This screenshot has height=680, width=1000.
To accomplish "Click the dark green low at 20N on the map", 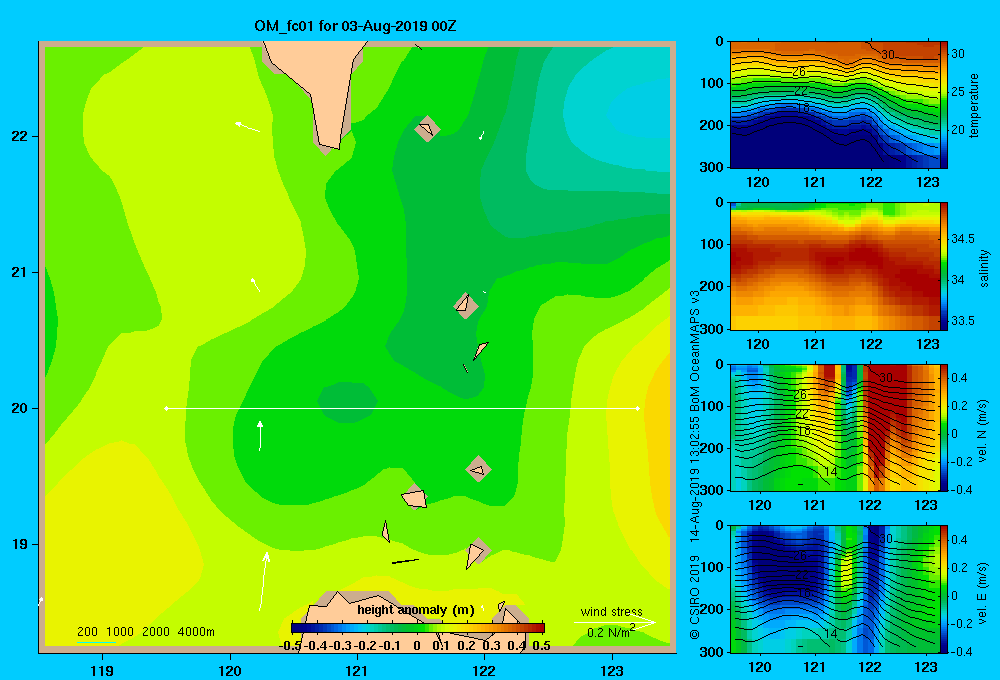I will coord(347,403).
